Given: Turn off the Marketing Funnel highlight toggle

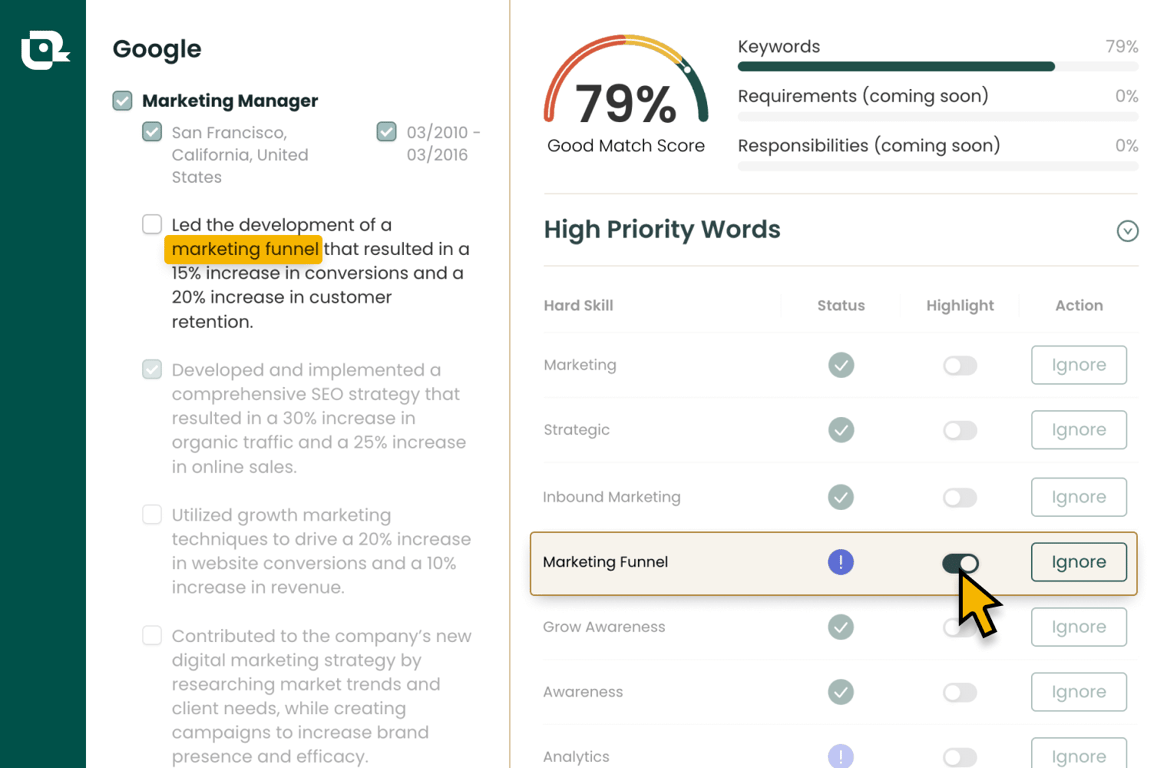Looking at the screenshot, I should click(x=960, y=563).
